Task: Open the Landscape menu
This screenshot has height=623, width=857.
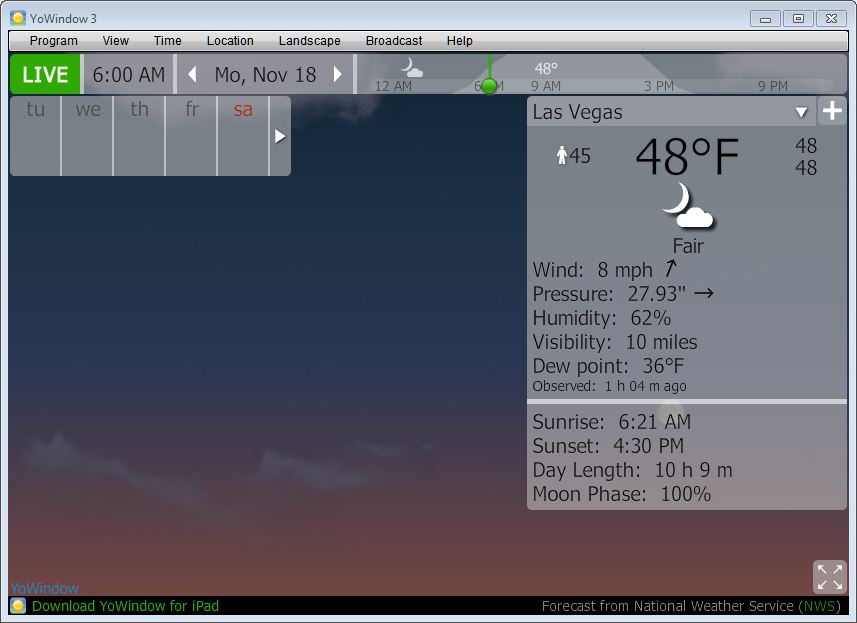Action: click(x=309, y=41)
